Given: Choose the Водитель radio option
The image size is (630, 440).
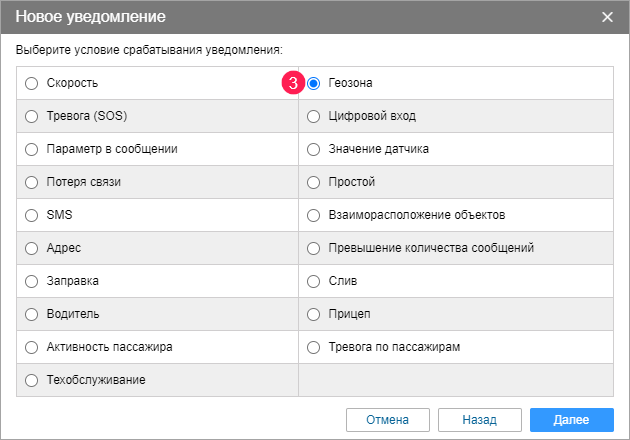Looking at the screenshot, I should [32, 314].
